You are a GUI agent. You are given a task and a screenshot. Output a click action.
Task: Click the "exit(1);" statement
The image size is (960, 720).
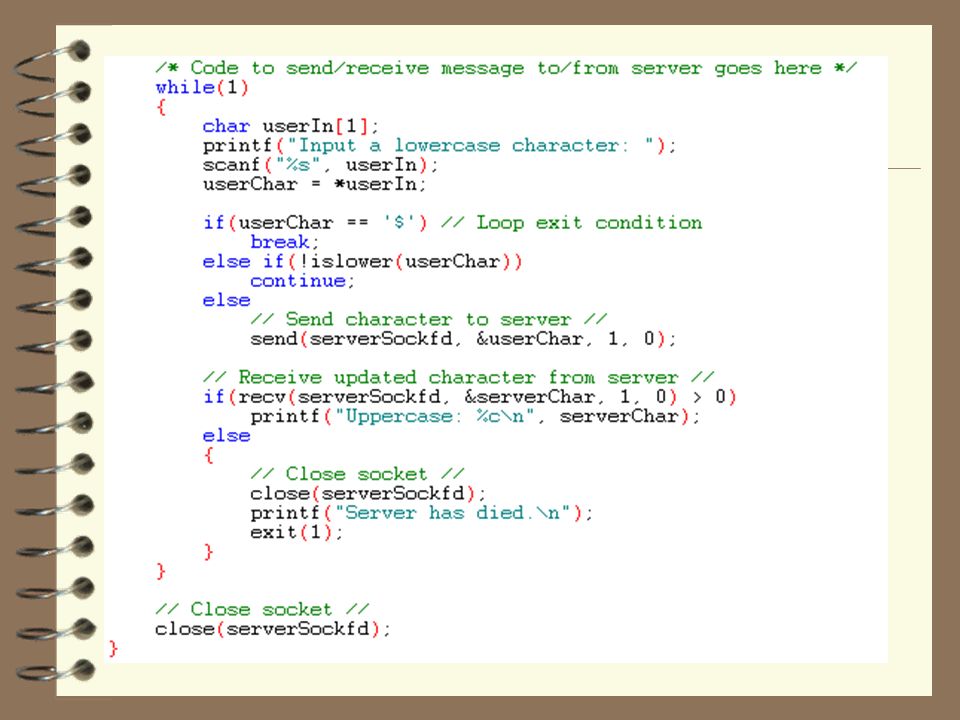coord(297,532)
